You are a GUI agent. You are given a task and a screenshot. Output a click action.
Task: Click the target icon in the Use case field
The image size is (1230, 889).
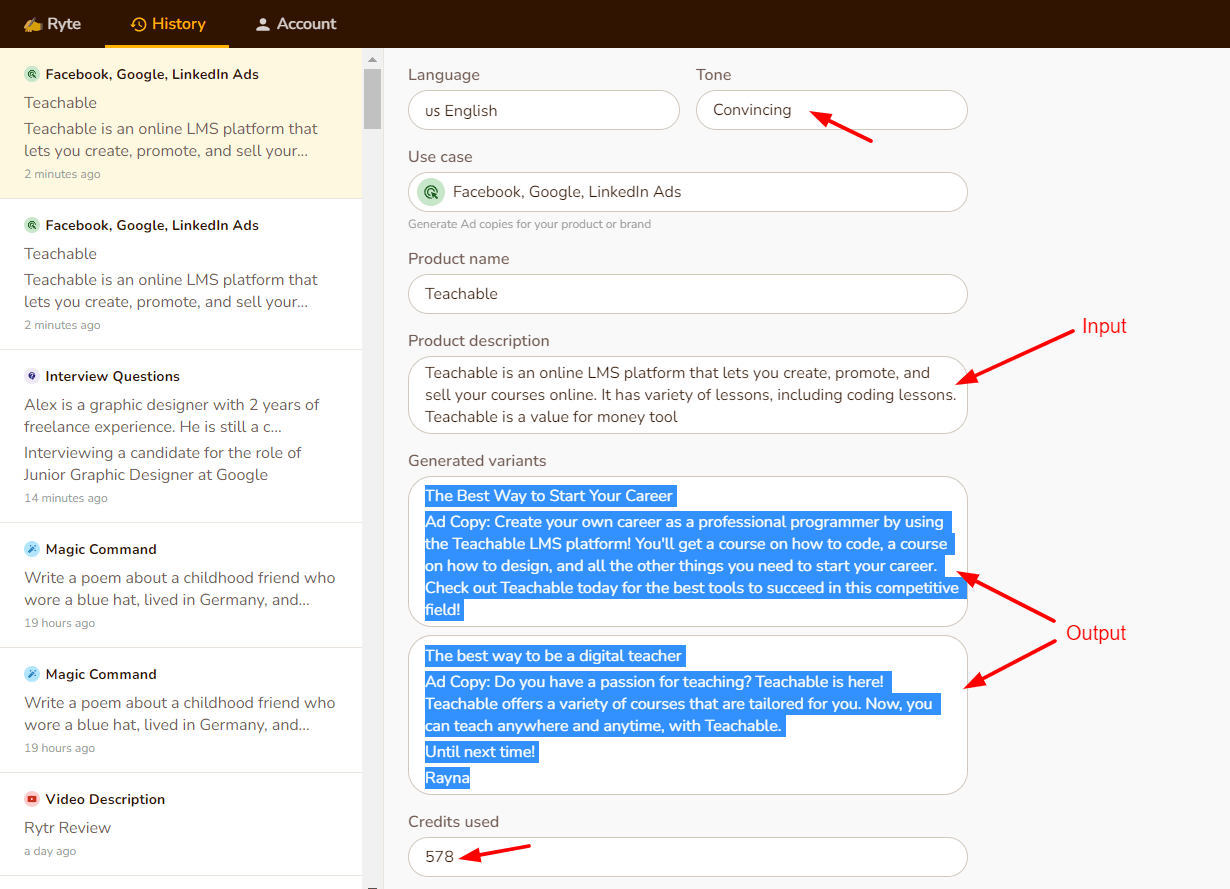pos(431,192)
